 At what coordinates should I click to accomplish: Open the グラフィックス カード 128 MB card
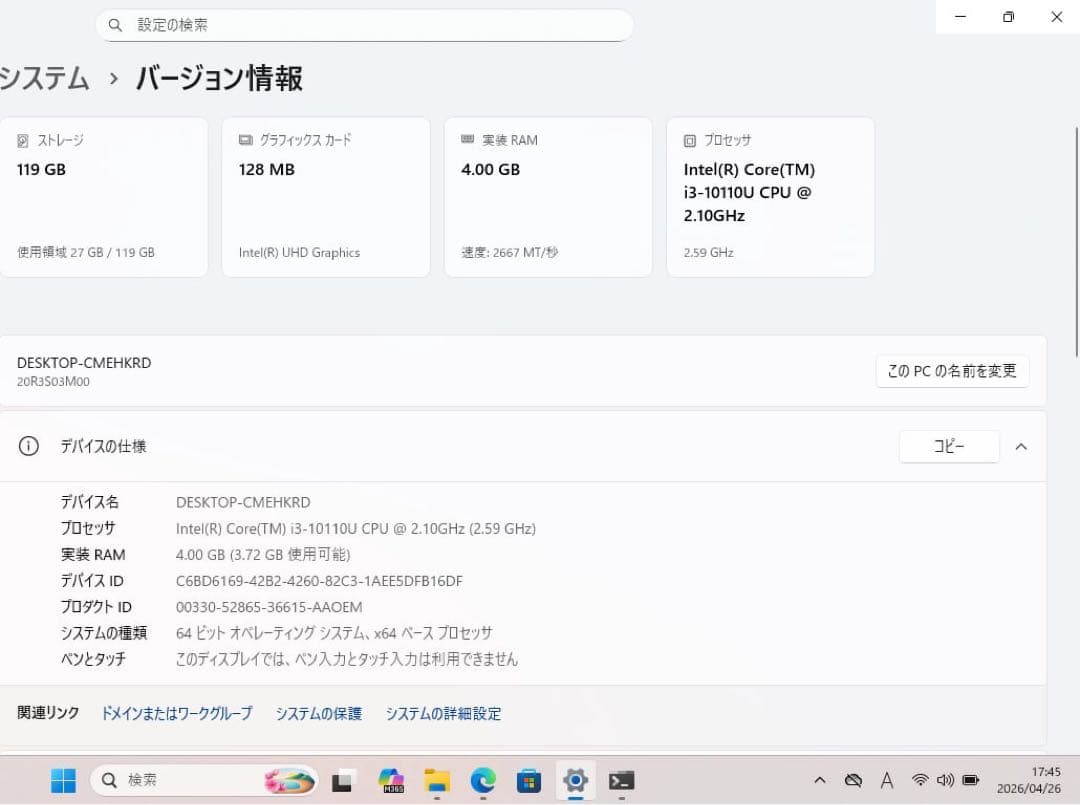click(x=326, y=197)
